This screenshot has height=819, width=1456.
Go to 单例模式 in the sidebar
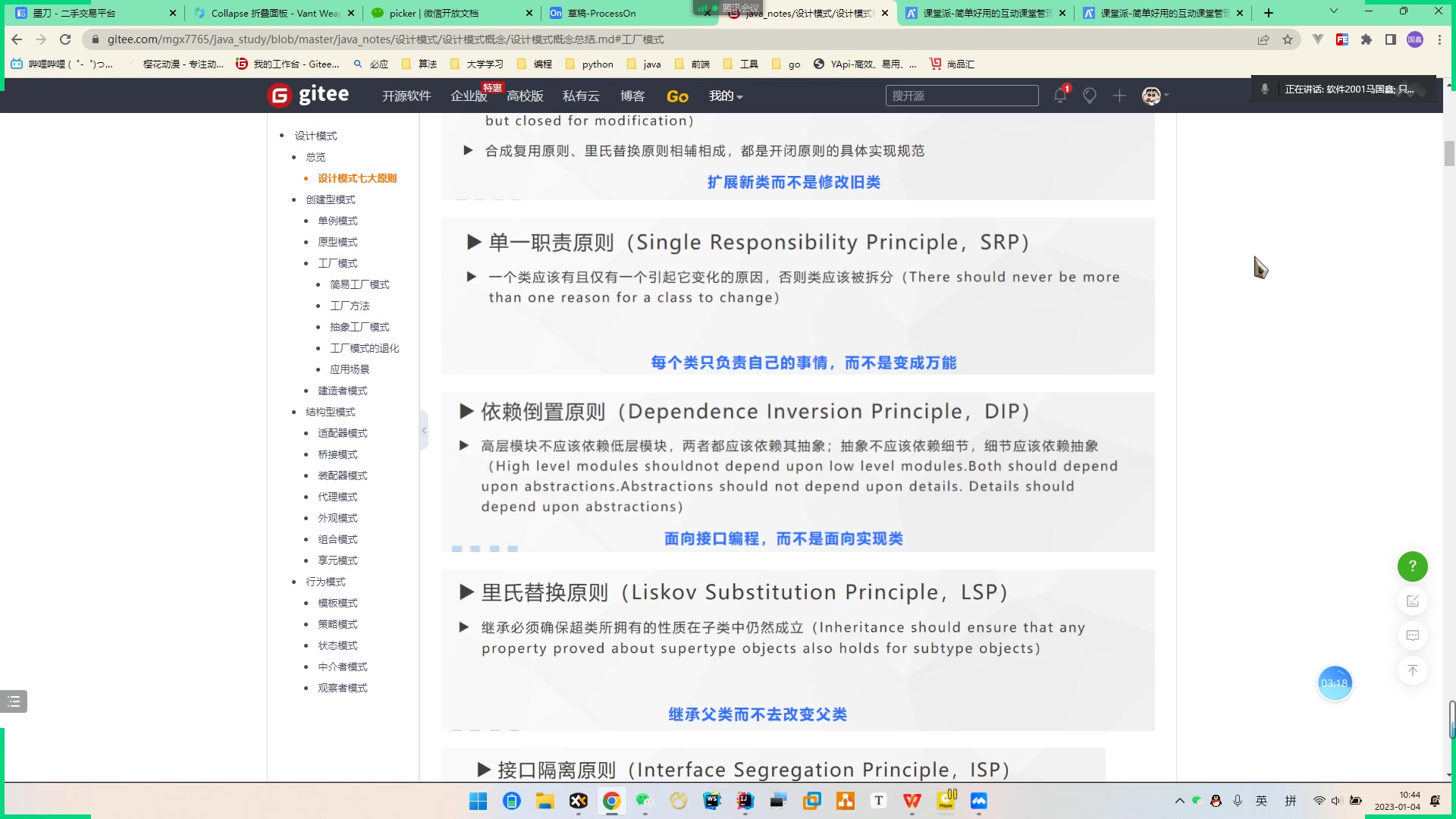[337, 221]
